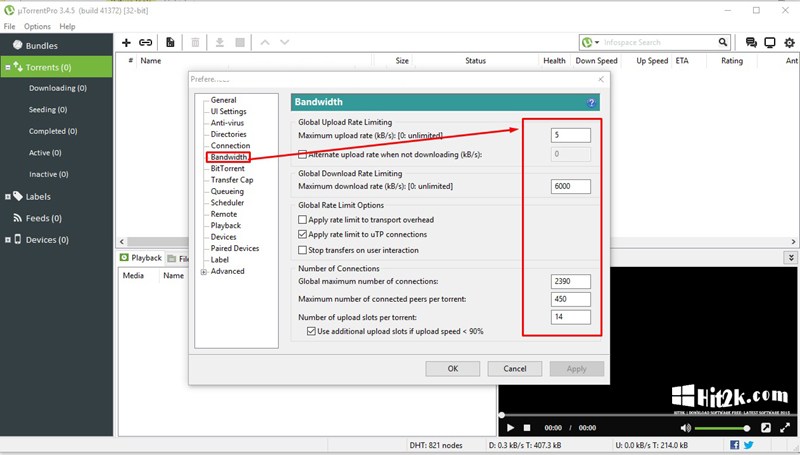The height and width of the screenshot is (455, 800).
Task: Close the Preferences dialog with X
Action: (601, 79)
